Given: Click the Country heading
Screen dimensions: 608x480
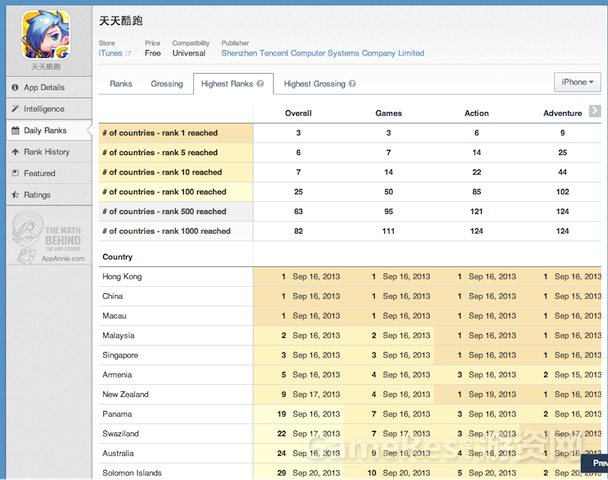Looking at the screenshot, I should point(117,257).
